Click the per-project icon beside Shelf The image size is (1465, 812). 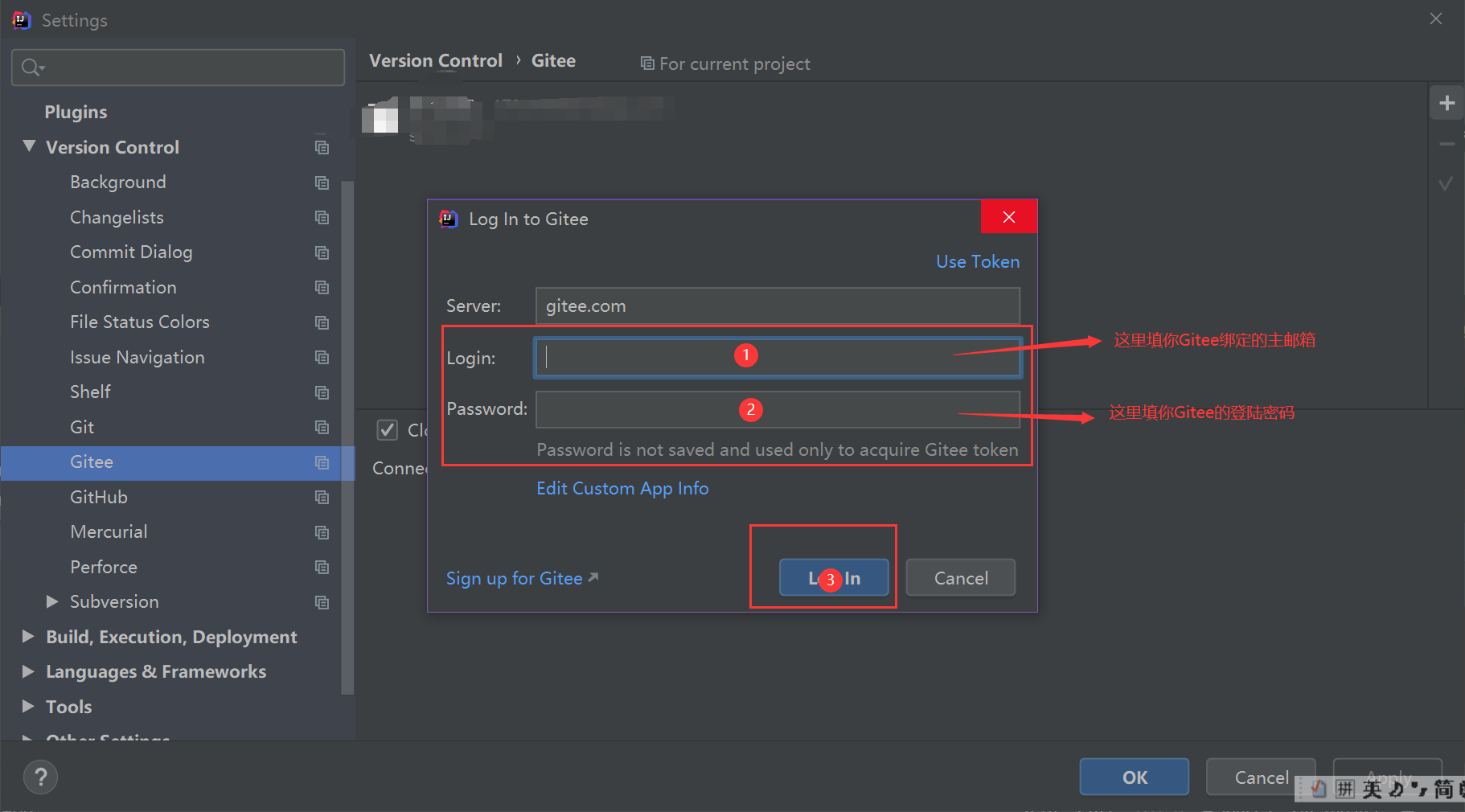(x=322, y=392)
